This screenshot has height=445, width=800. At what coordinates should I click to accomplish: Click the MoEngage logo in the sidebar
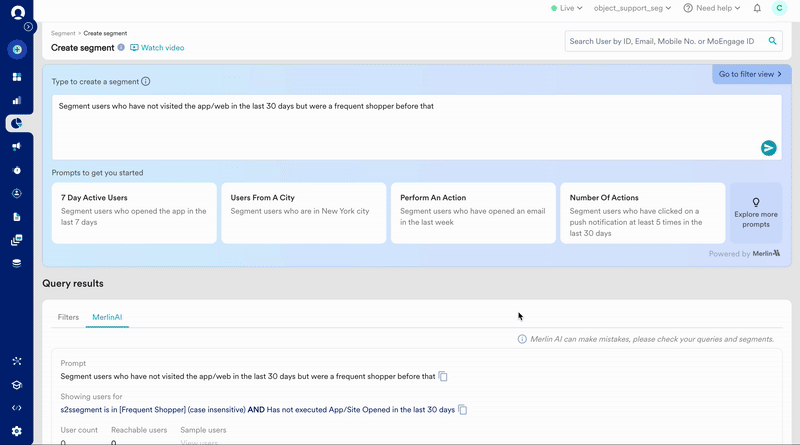pyautogui.click(x=17, y=12)
